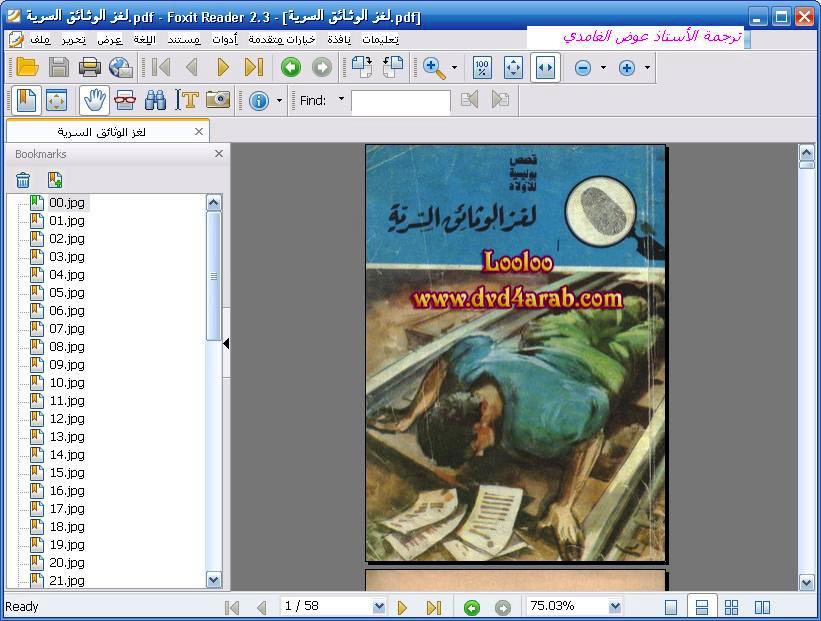Screen dimensions: 821x621
Task: Click the next view arrow in toolbar
Action: tap(321, 68)
